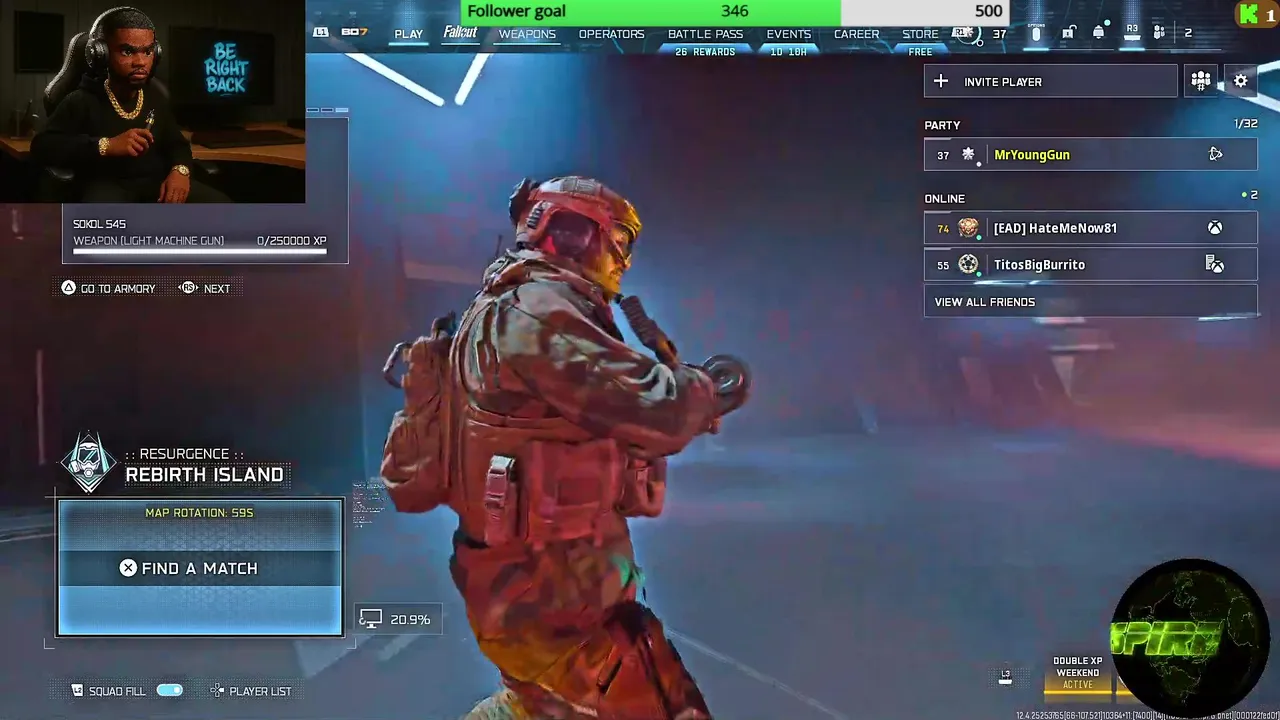Select friend [EAD] HateMeNow81
Viewport: 1280px width, 720px height.
(x=1090, y=228)
